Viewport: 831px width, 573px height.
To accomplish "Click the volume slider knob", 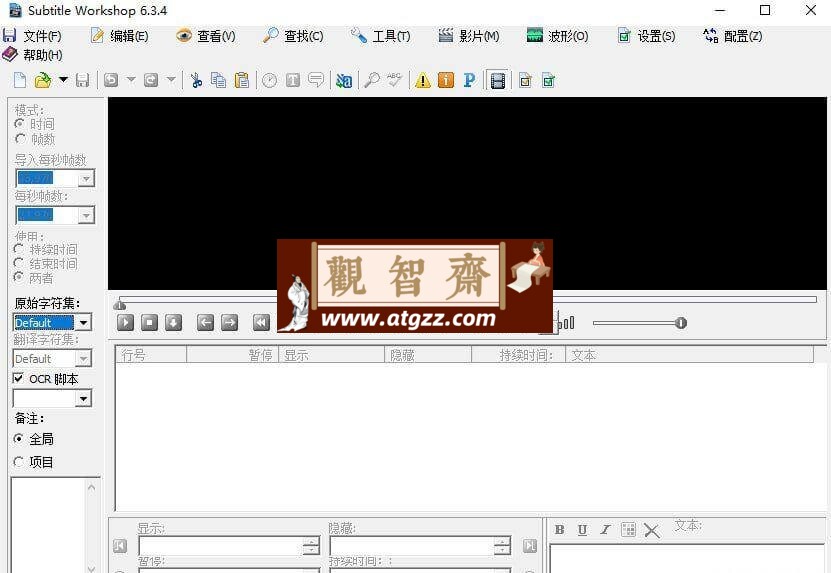I will pyautogui.click(x=681, y=323).
